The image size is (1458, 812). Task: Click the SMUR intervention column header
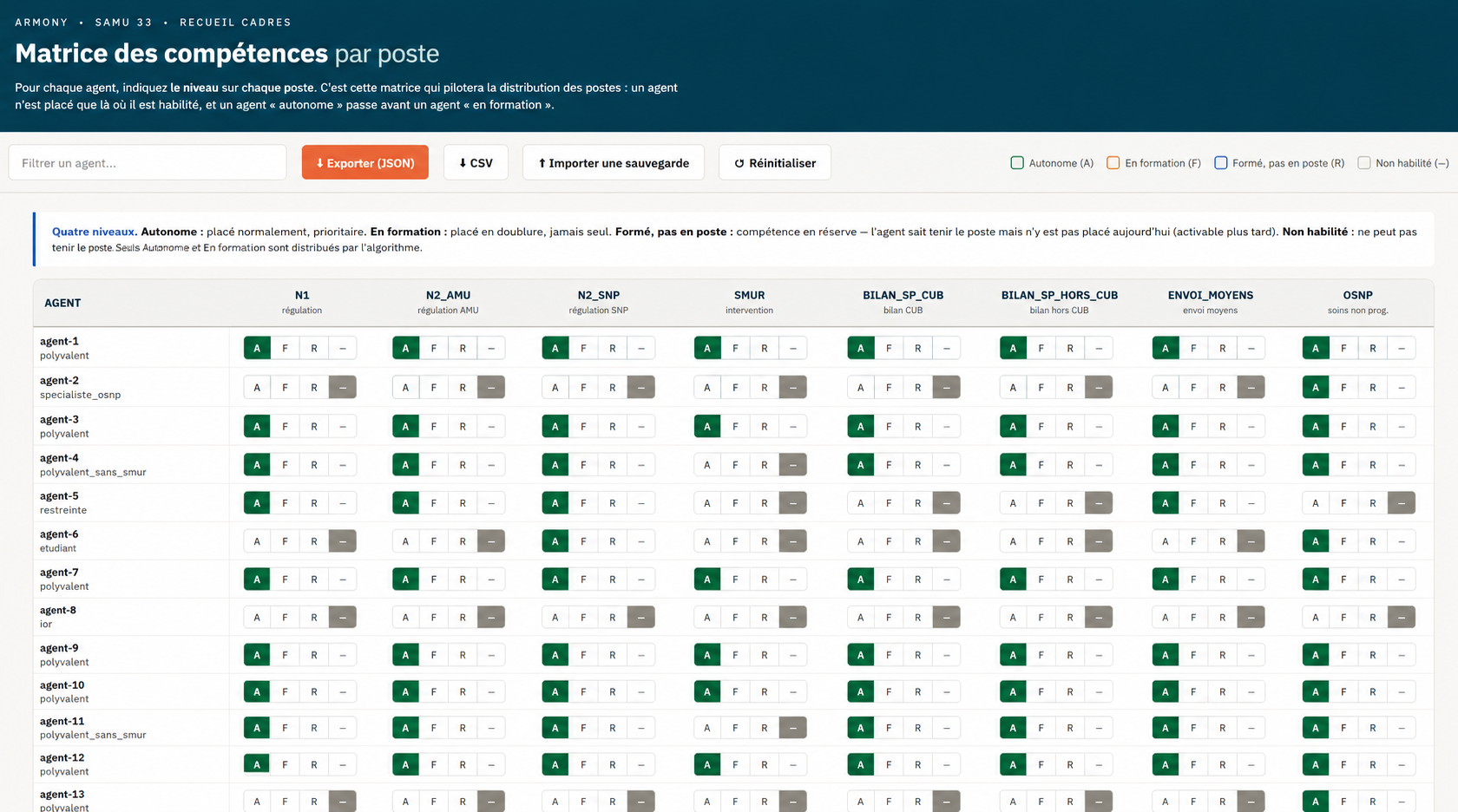point(750,302)
